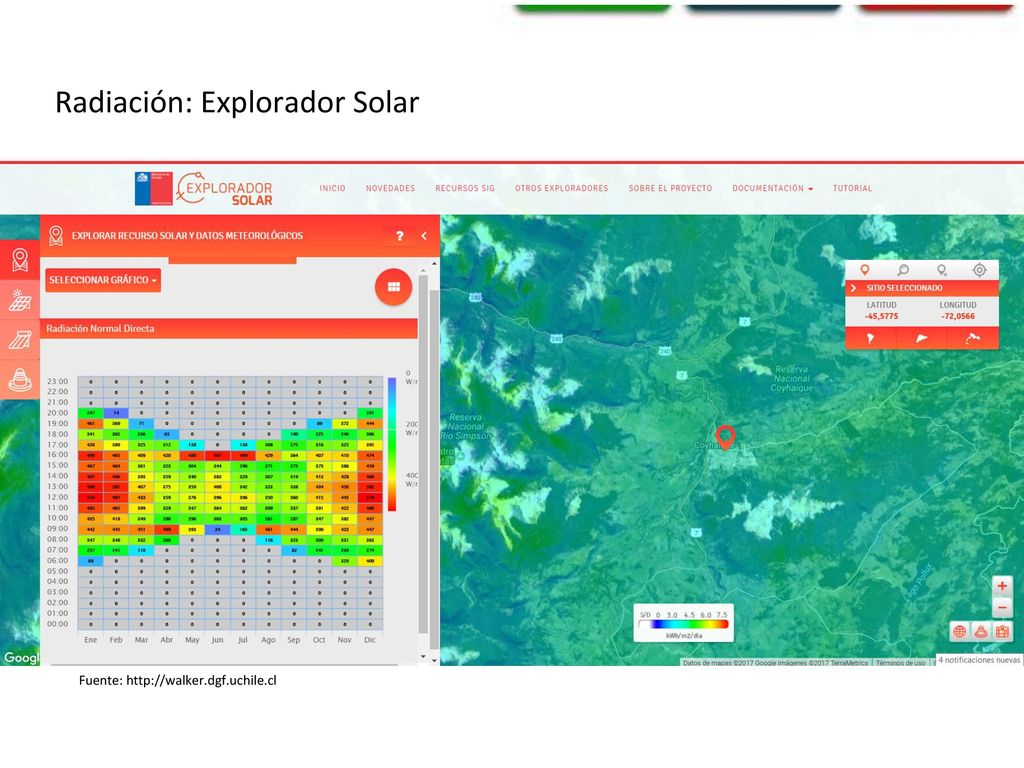Open Sobre el Proyecto page
The width and height of the screenshot is (1024, 768).
click(x=670, y=188)
